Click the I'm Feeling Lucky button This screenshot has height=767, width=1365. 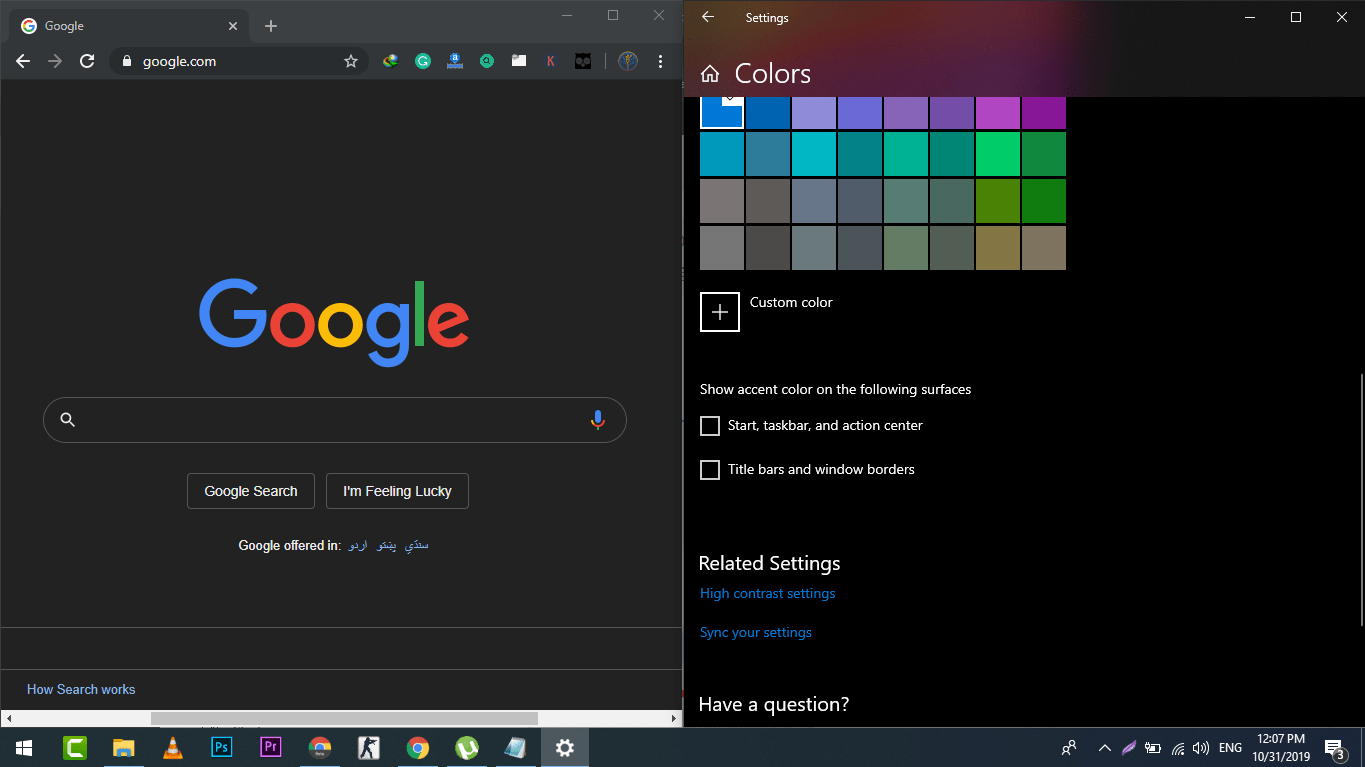pos(397,491)
